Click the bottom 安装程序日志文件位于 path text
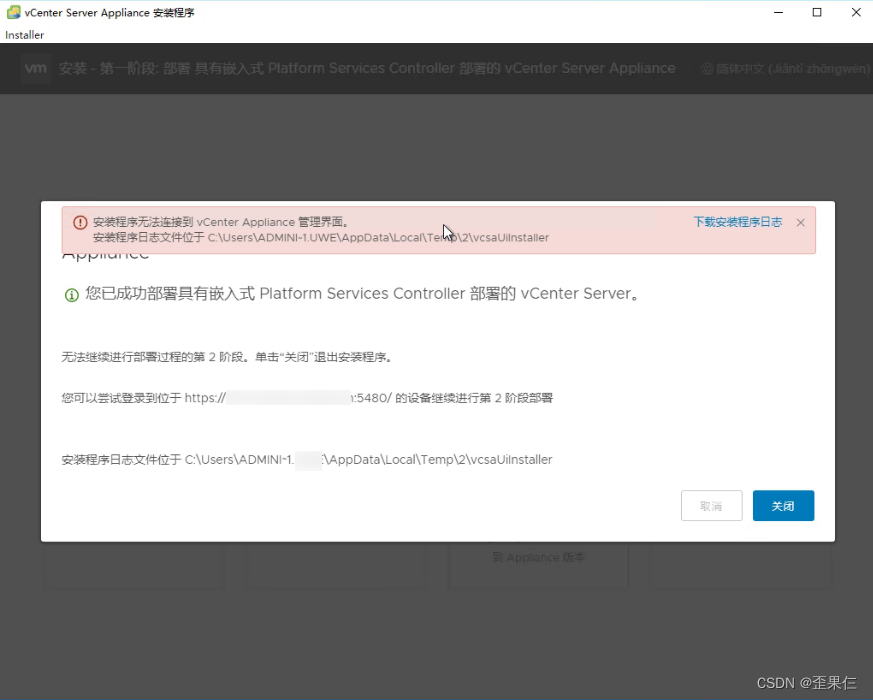The height and width of the screenshot is (700, 873). (x=307, y=459)
